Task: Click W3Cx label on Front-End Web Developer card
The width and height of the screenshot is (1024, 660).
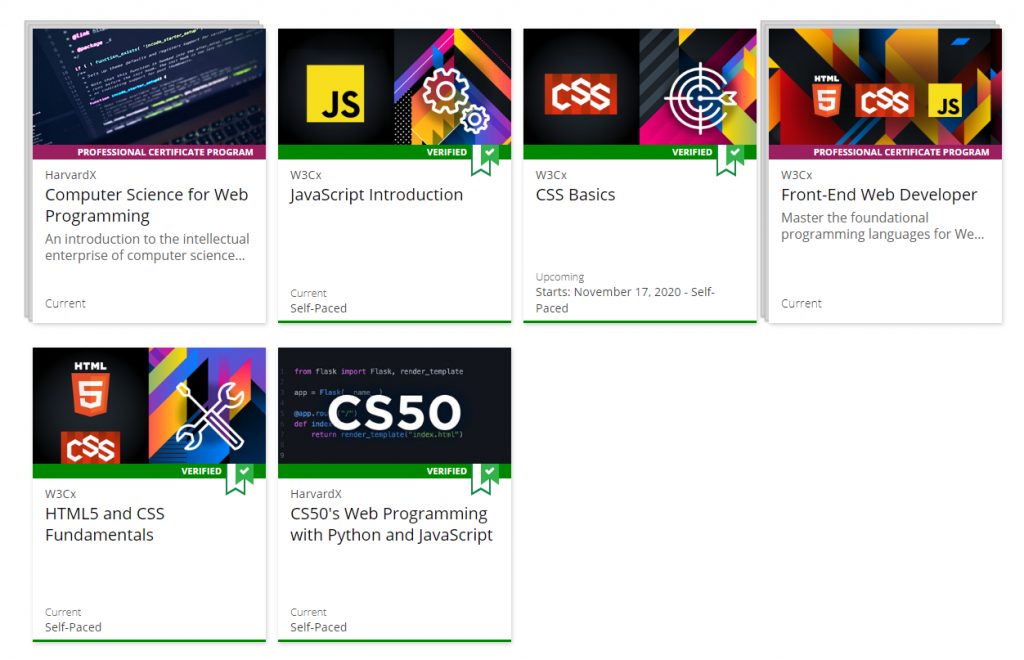Action: [x=797, y=175]
